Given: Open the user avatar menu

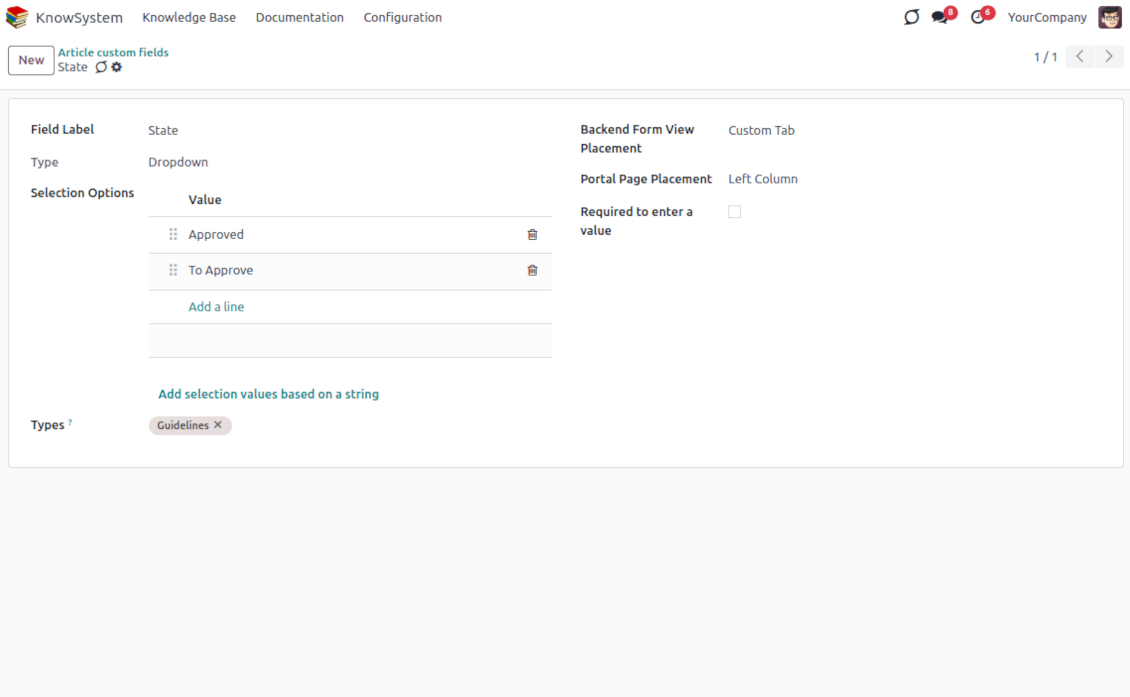Looking at the screenshot, I should tap(1110, 17).
